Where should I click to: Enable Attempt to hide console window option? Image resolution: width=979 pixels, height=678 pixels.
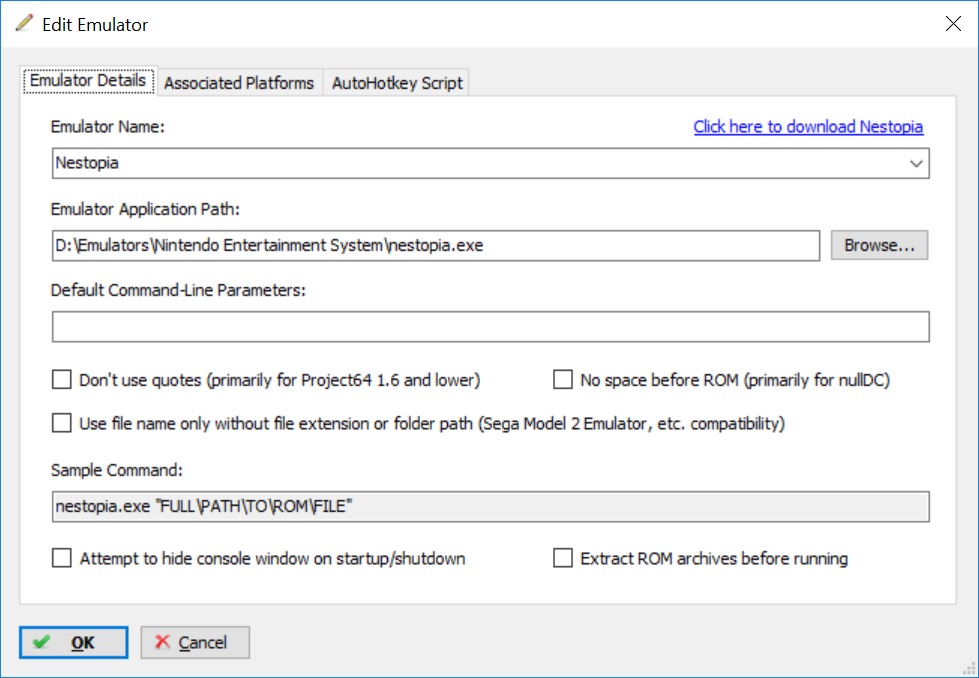coord(62,558)
